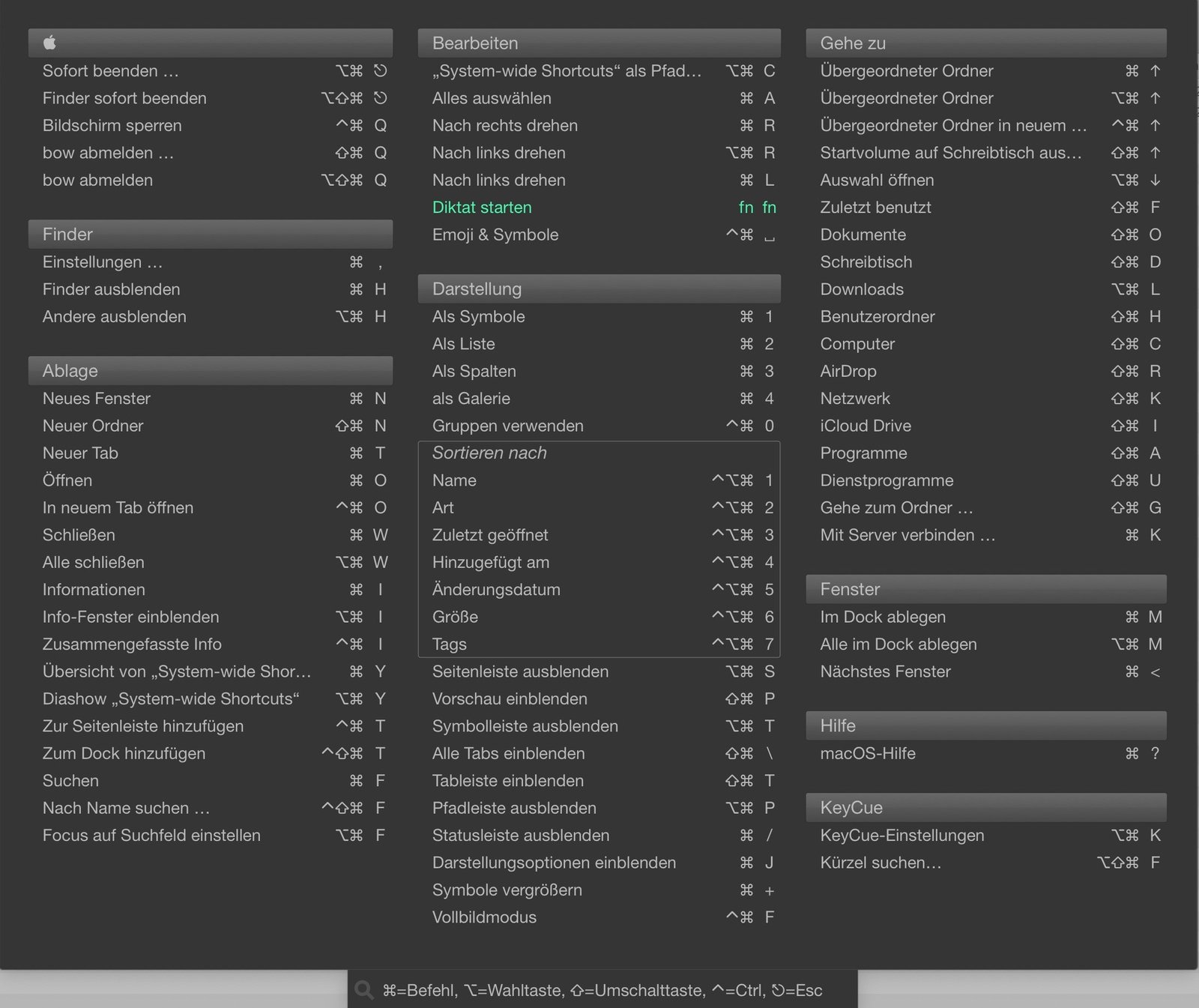This screenshot has width=1199, height=1008.
Task: Choose 'Bildschirm sperren'
Action: pyautogui.click(x=211, y=126)
